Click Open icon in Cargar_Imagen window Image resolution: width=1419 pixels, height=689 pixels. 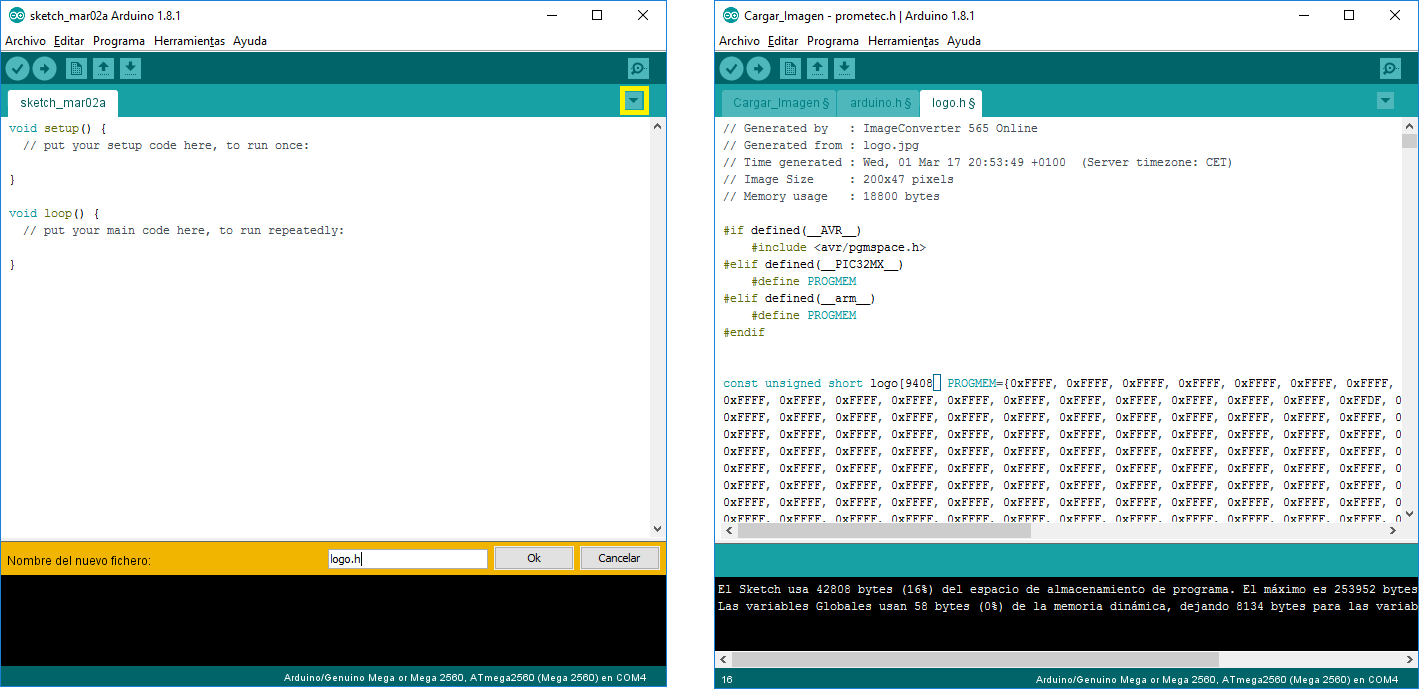817,68
